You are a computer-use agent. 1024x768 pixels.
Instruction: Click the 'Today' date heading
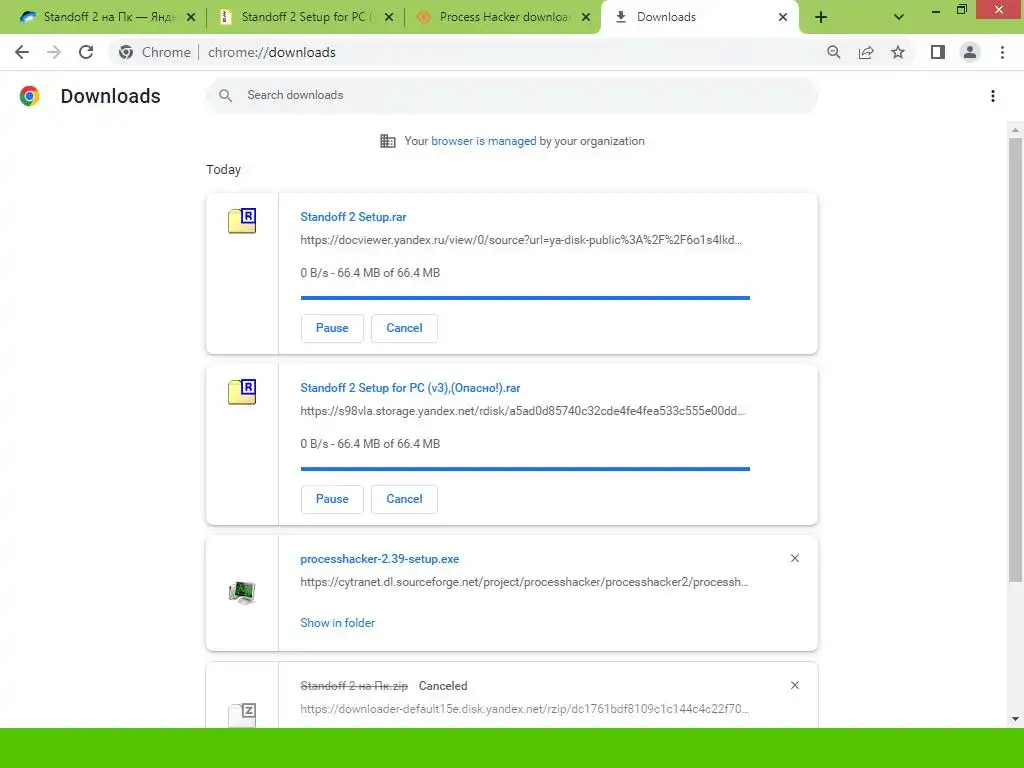click(x=223, y=170)
